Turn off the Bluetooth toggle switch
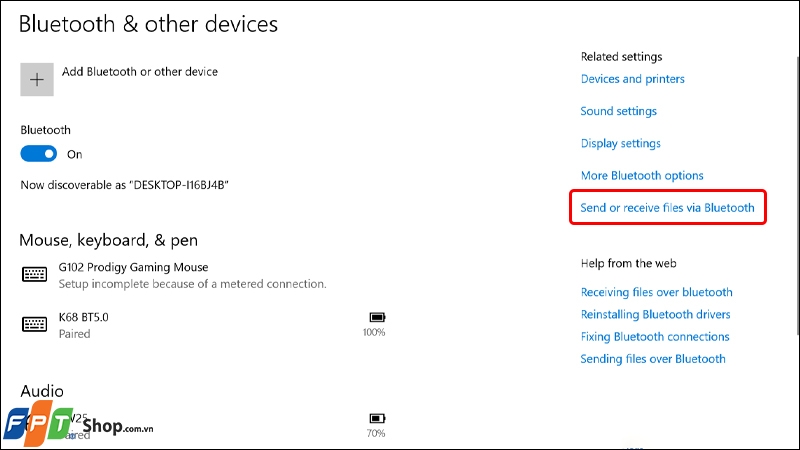Screen dimensions: 800x450 (x=39, y=154)
